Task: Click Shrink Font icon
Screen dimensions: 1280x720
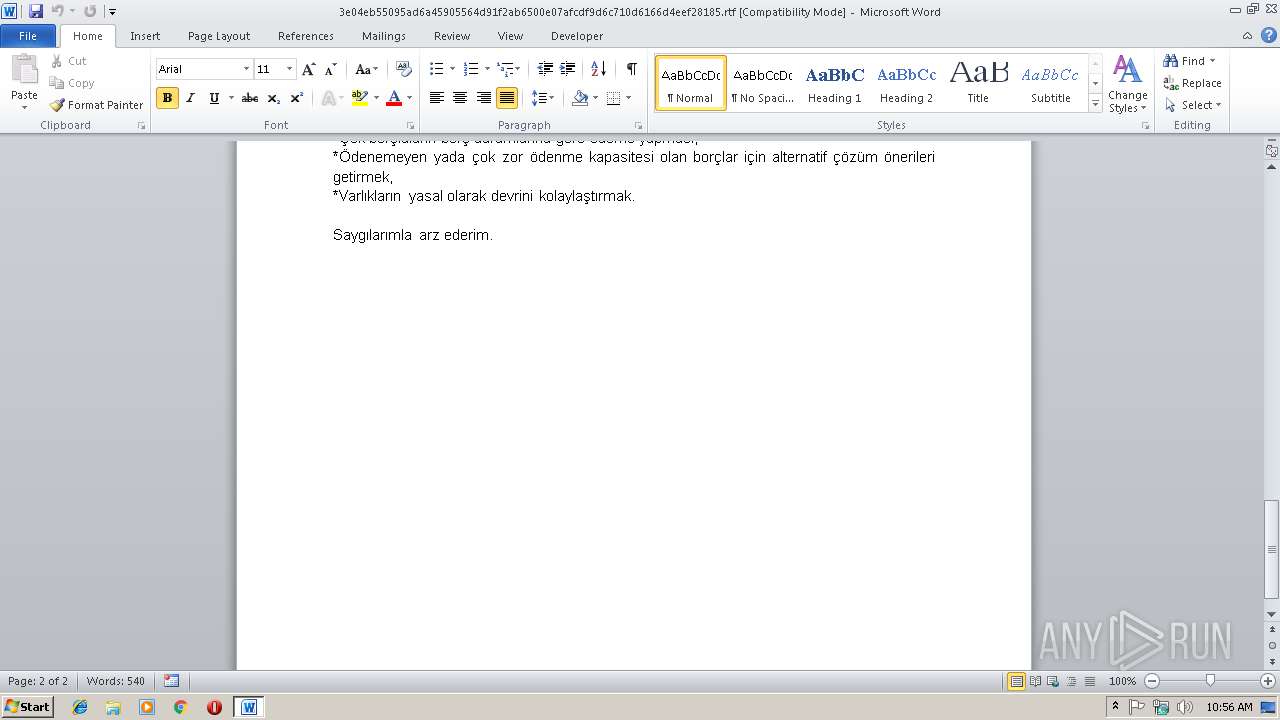Action: tap(330, 69)
